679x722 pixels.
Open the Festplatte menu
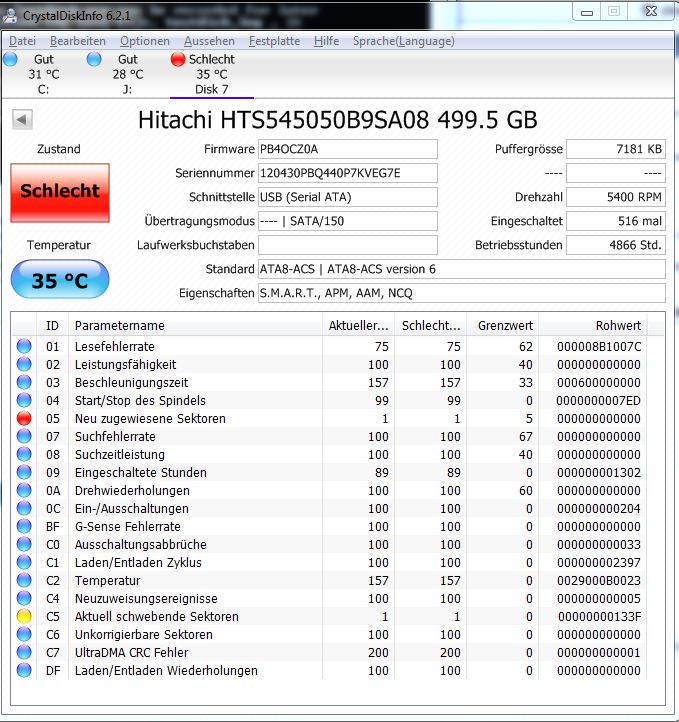point(274,41)
